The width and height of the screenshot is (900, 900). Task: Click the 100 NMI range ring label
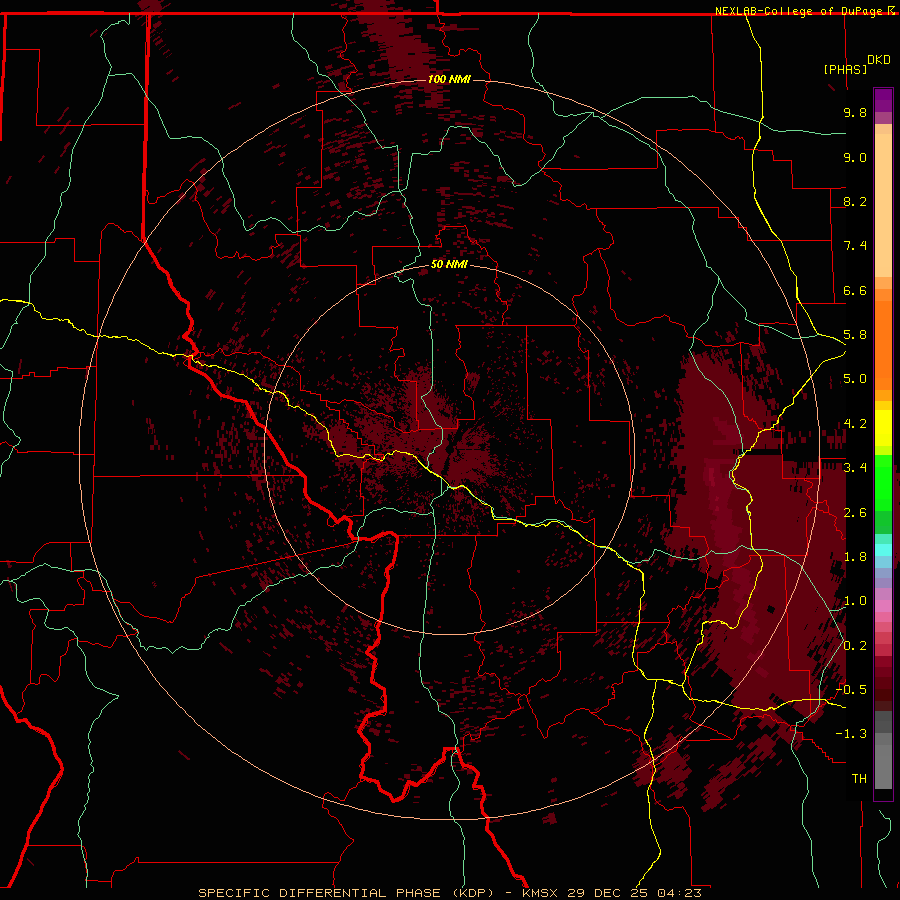click(449, 79)
